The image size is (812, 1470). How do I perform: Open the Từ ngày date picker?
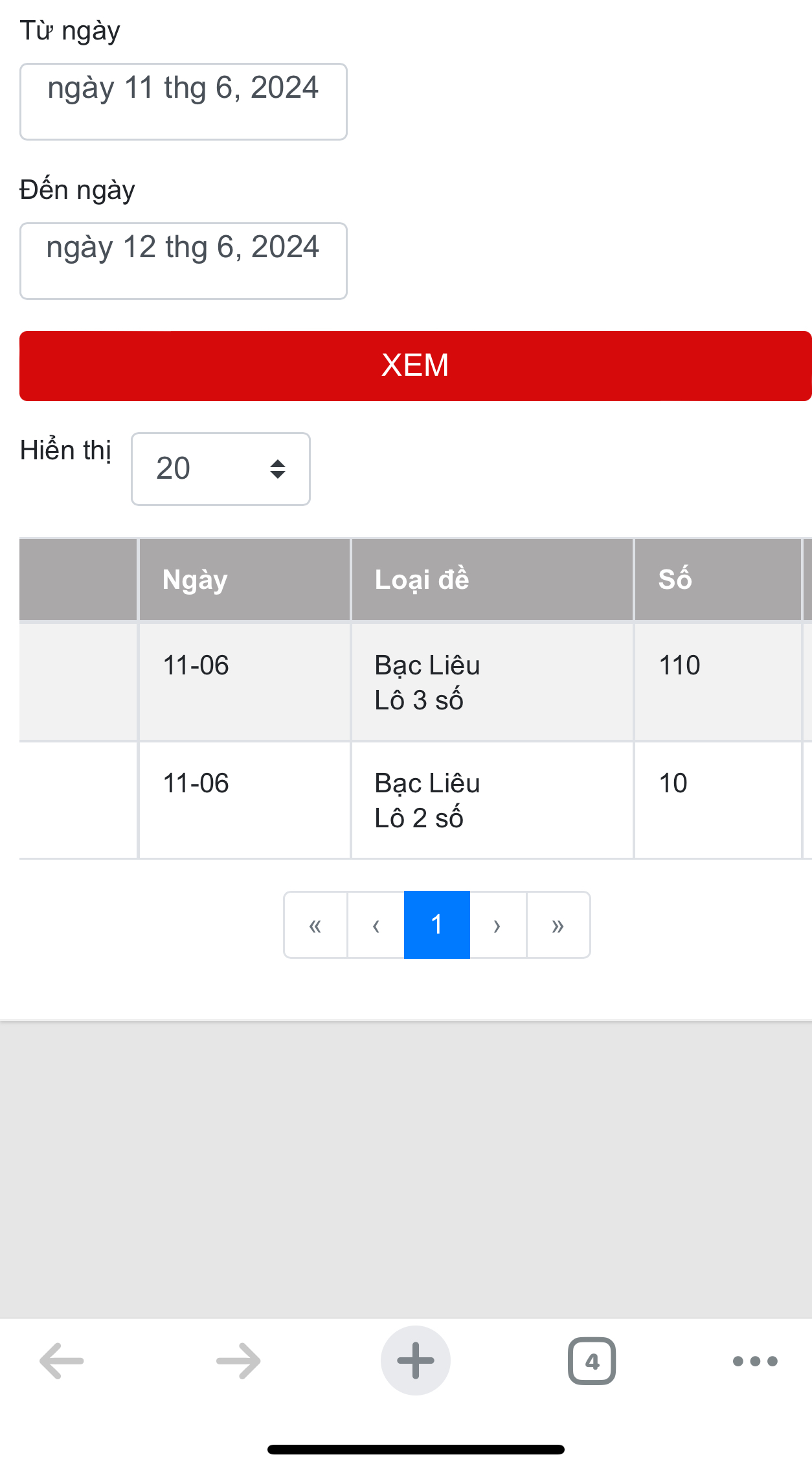pos(183,102)
